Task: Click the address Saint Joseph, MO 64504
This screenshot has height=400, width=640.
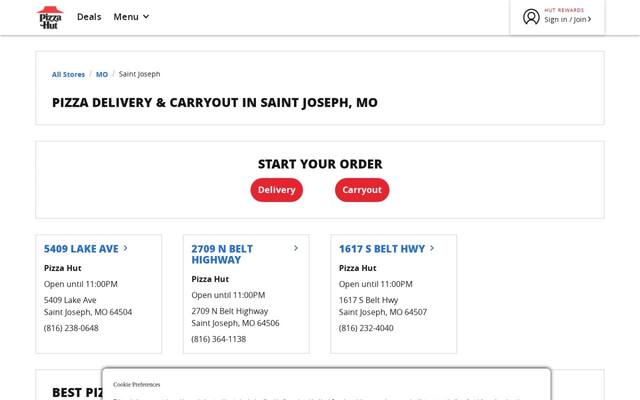Action: tap(88, 312)
